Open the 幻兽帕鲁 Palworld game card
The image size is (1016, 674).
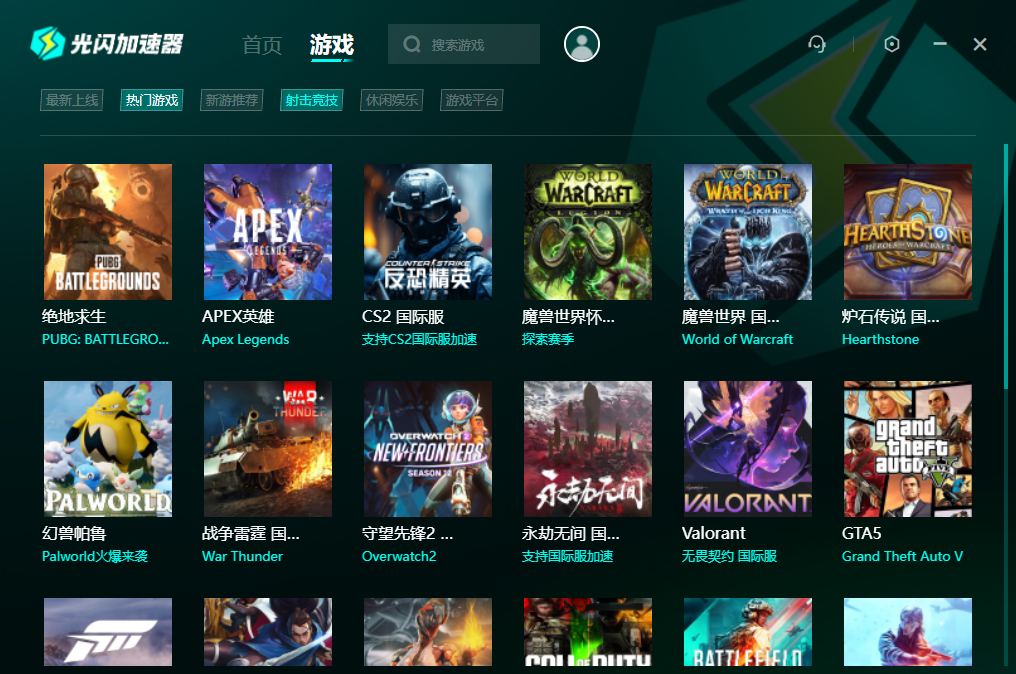click(107, 448)
